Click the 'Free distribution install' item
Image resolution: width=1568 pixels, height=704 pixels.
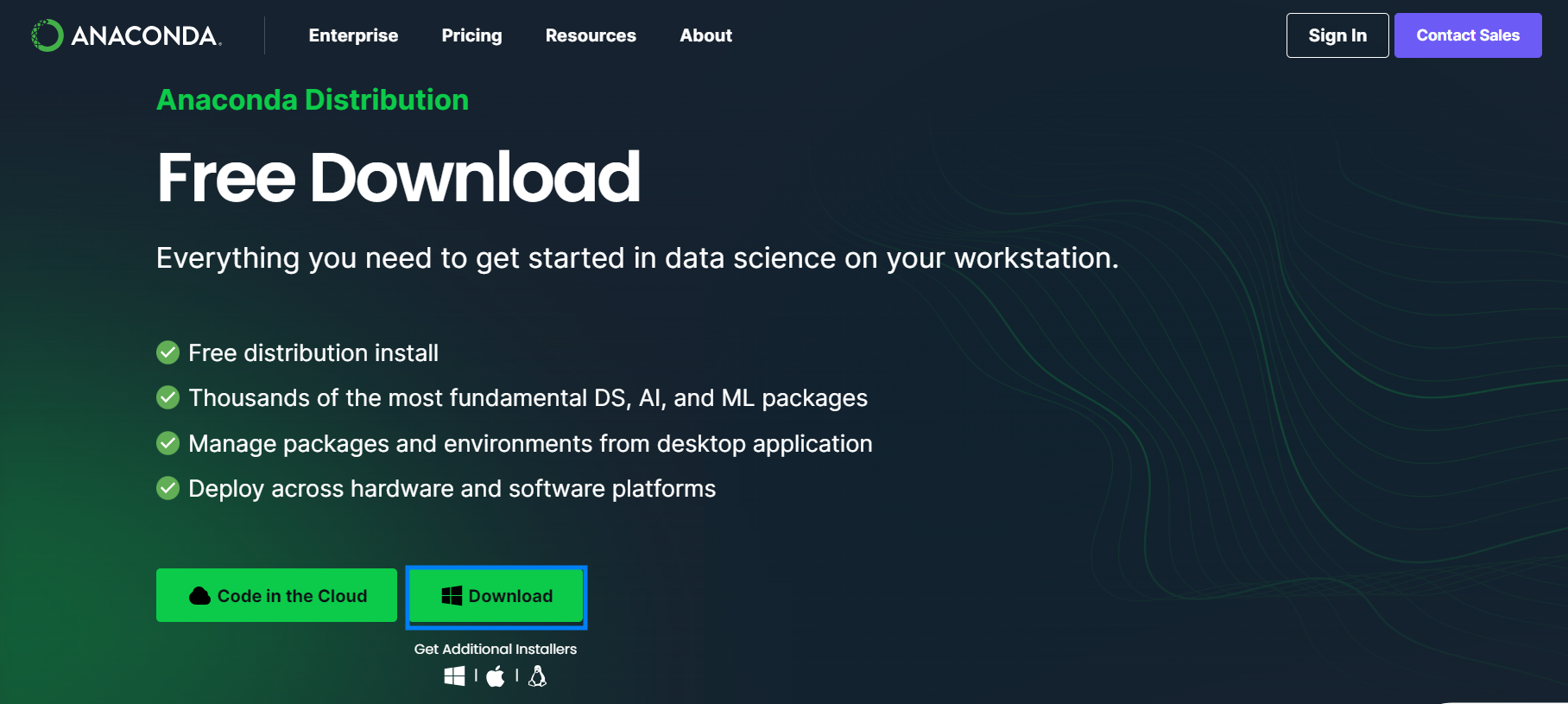point(313,352)
